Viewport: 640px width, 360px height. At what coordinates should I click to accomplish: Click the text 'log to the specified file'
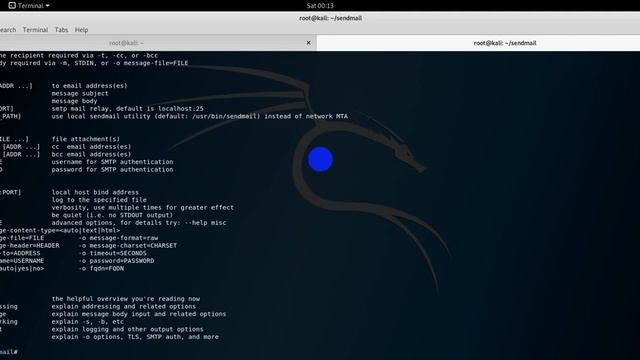(x=99, y=200)
